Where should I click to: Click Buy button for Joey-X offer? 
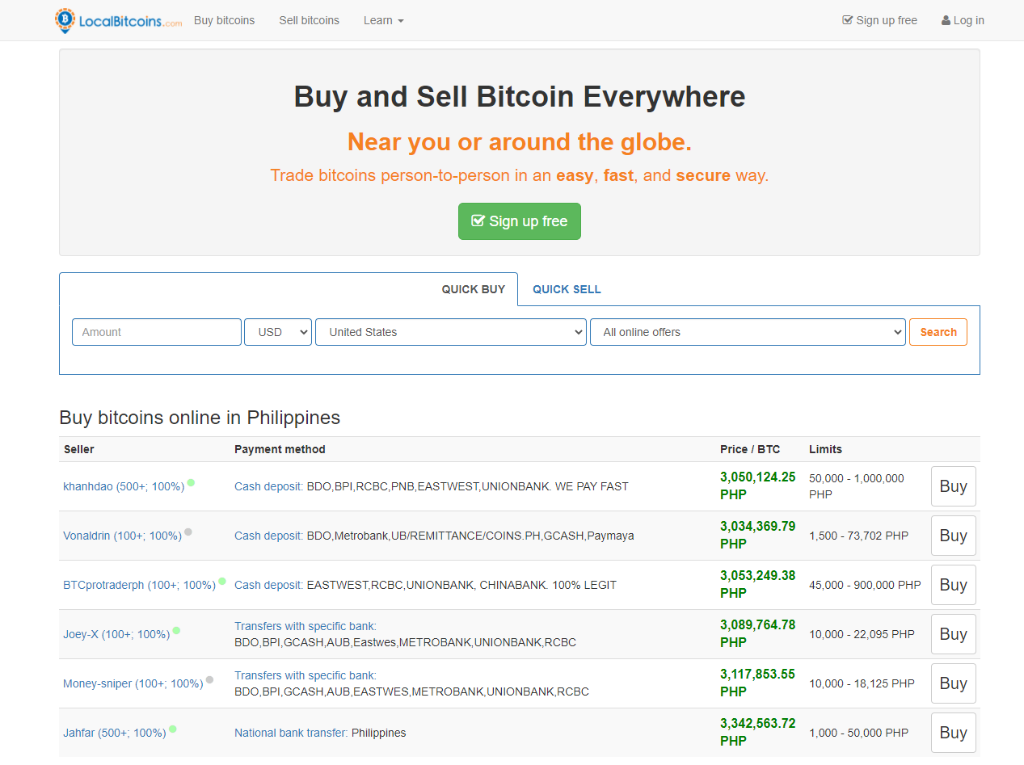(953, 634)
